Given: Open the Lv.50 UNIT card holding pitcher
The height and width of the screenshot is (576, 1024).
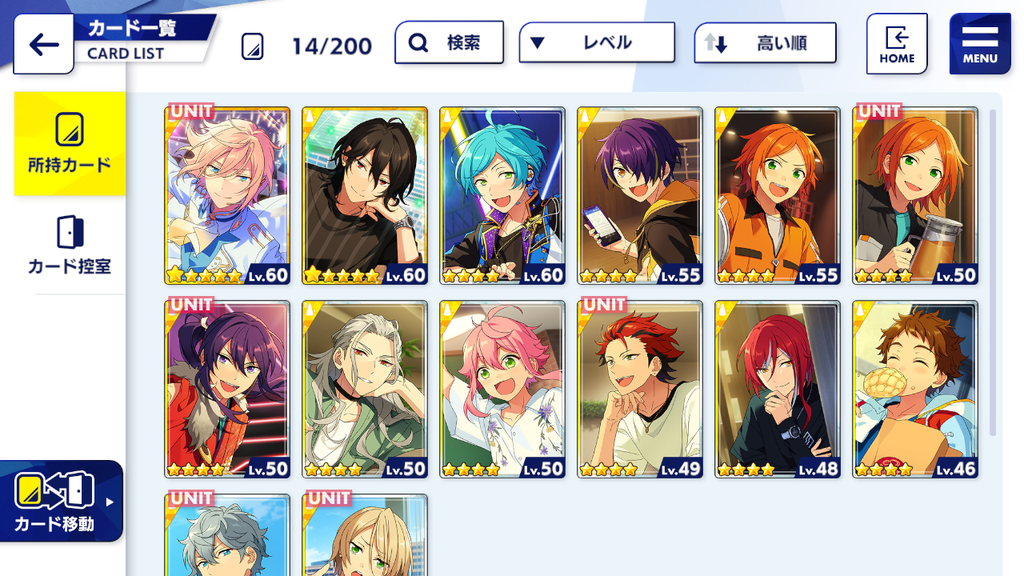Looking at the screenshot, I should tap(915, 195).
